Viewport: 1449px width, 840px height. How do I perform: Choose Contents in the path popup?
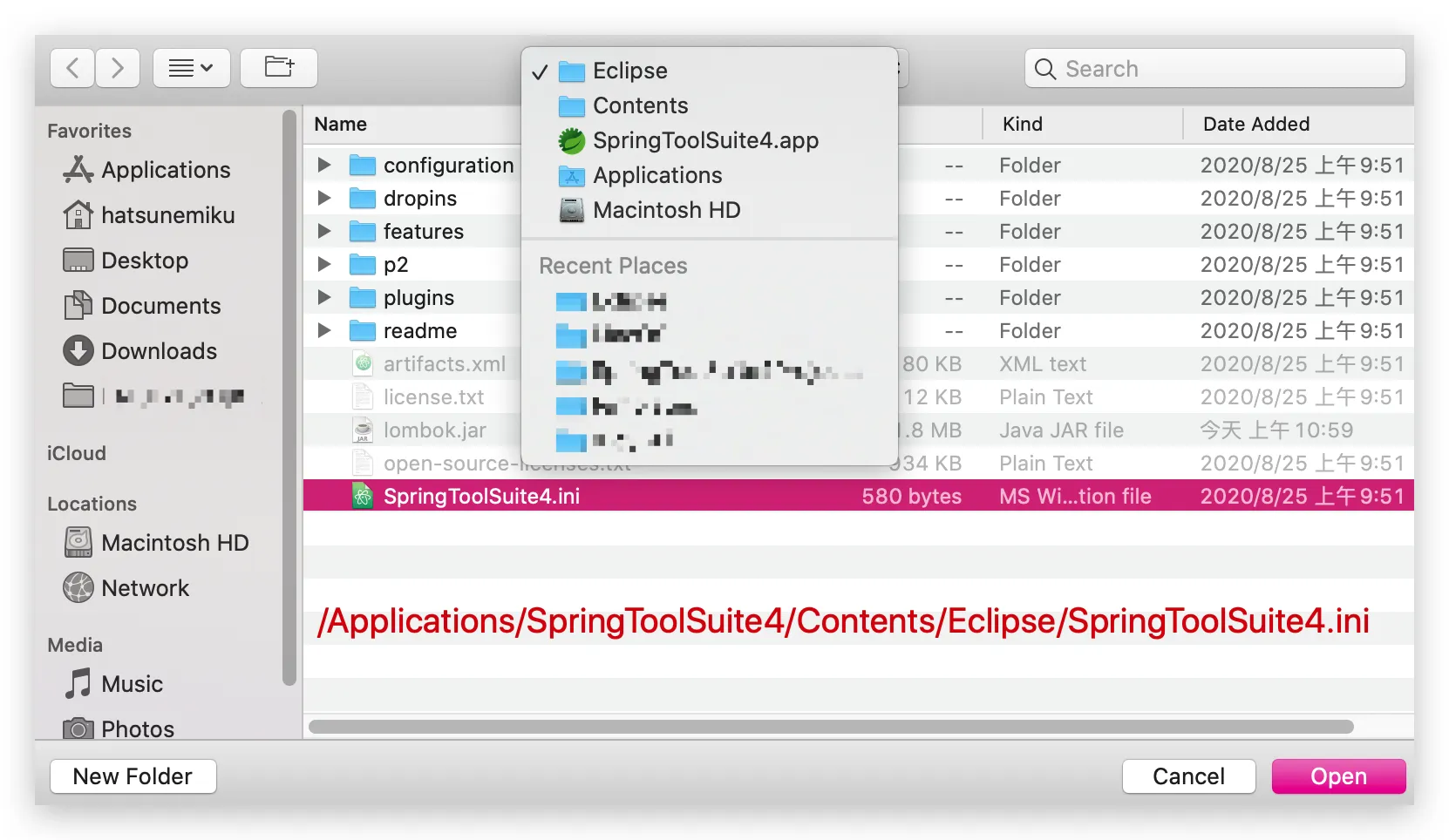click(640, 105)
